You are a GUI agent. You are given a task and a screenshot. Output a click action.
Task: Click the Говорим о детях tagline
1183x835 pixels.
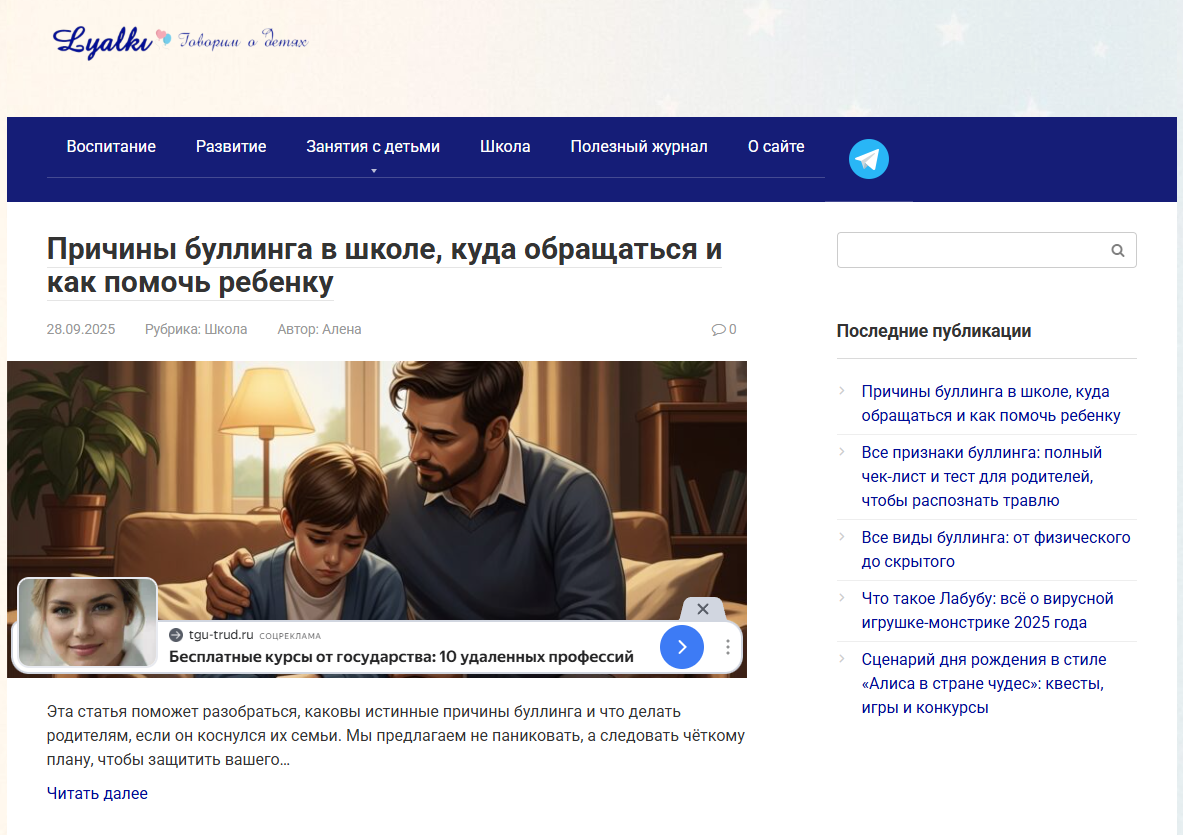(244, 41)
